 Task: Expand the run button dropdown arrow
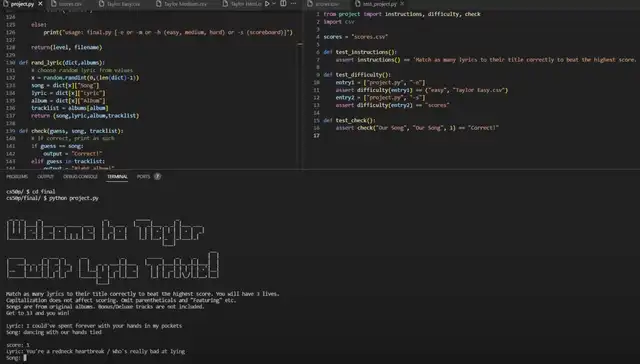click(x=274, y=4)
